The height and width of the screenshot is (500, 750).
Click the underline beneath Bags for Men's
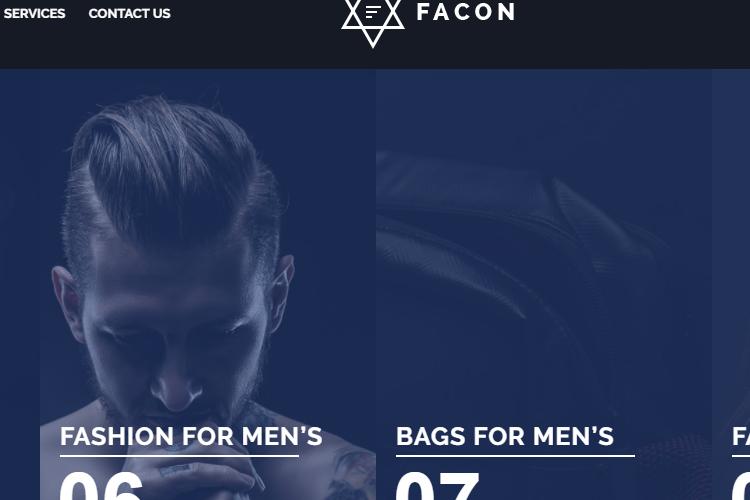[515, 456]
